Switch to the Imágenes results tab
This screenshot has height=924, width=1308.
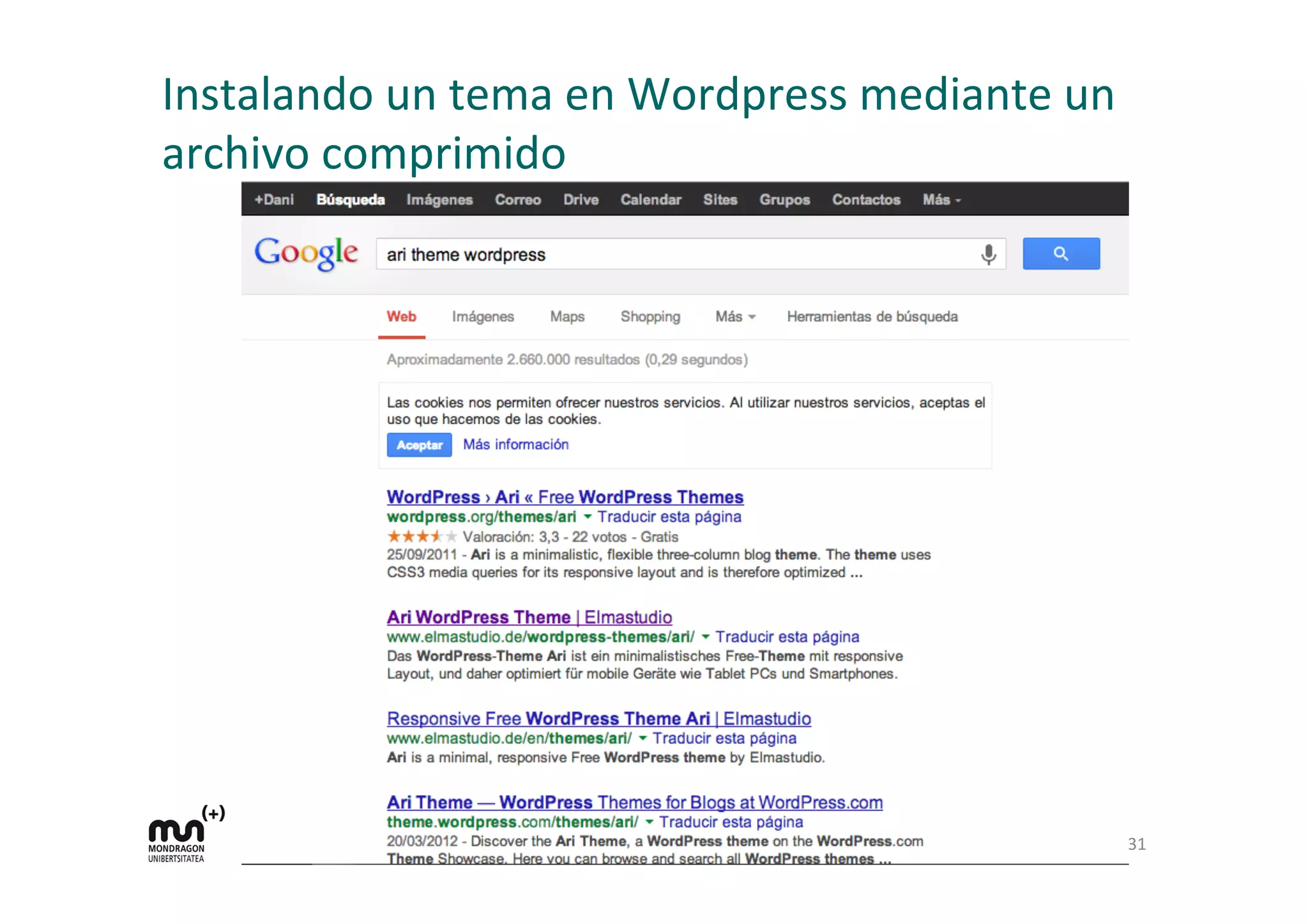(483, 317)
